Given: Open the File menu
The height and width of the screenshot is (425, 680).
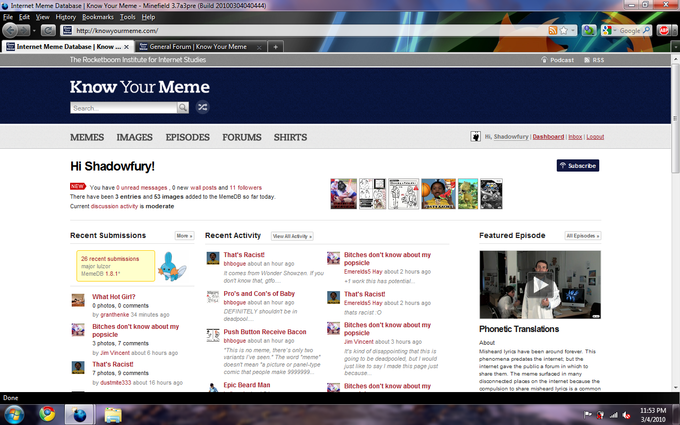Looking at the screenshot, I should tap(8, 17).
